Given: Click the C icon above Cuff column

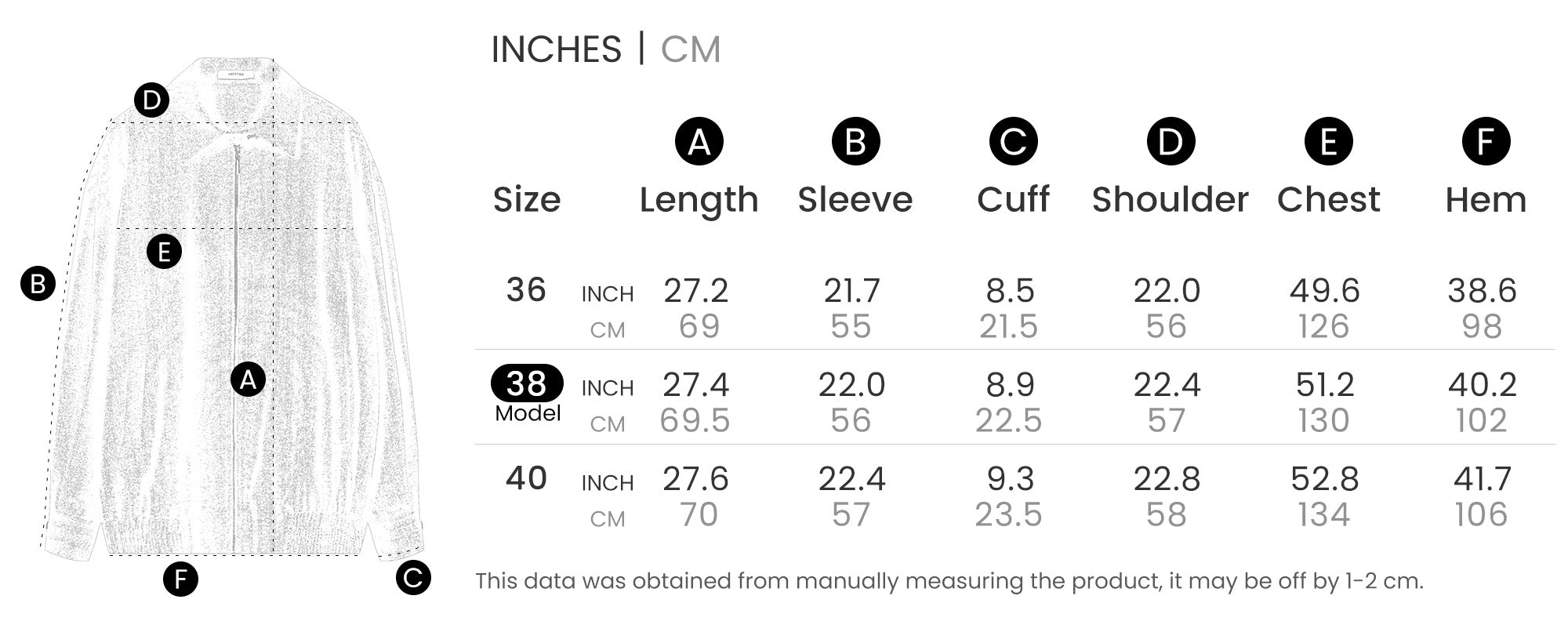Looking at the screenshot, I should (1013, 142).
